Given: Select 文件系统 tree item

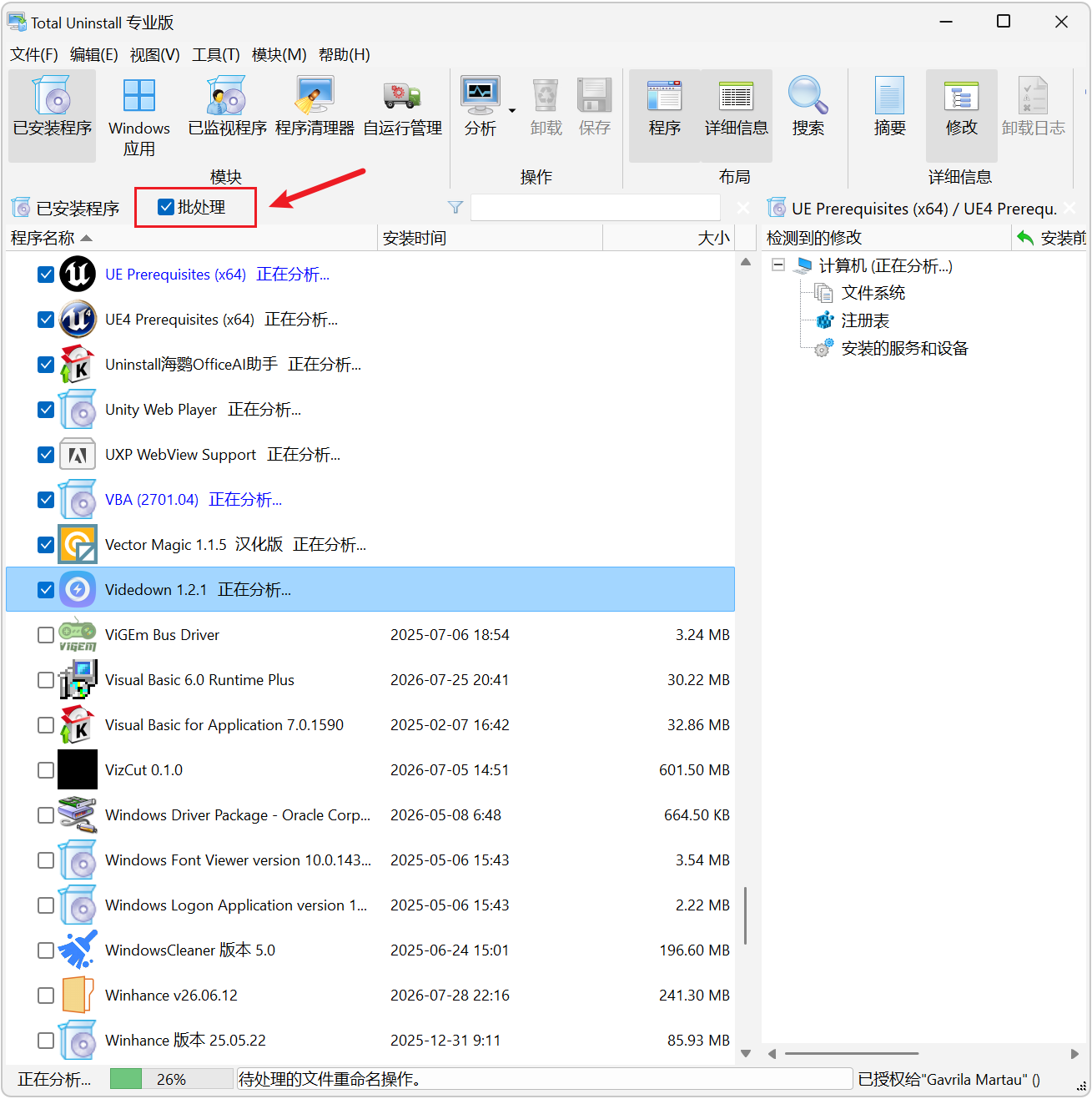Looking at the screenshot, I should tap(873, 293).
